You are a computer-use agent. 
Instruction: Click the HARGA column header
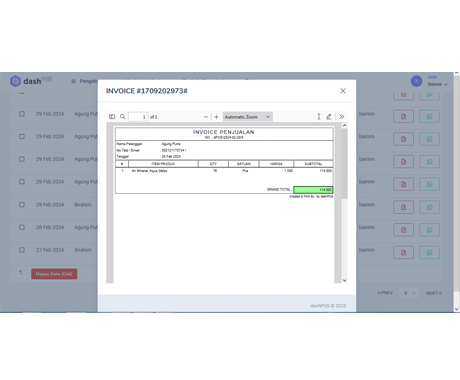pyautogui.click(x=276, y=164)
